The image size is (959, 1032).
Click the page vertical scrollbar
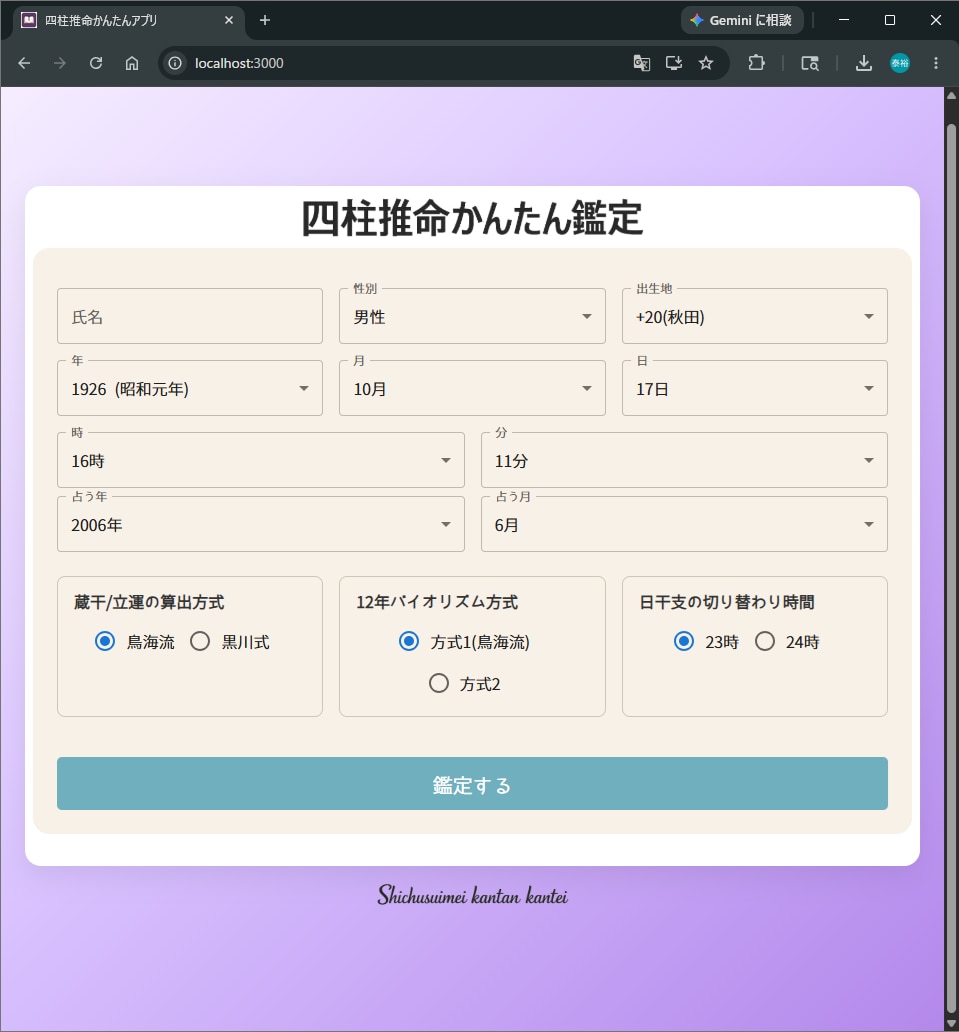point(951,569)
